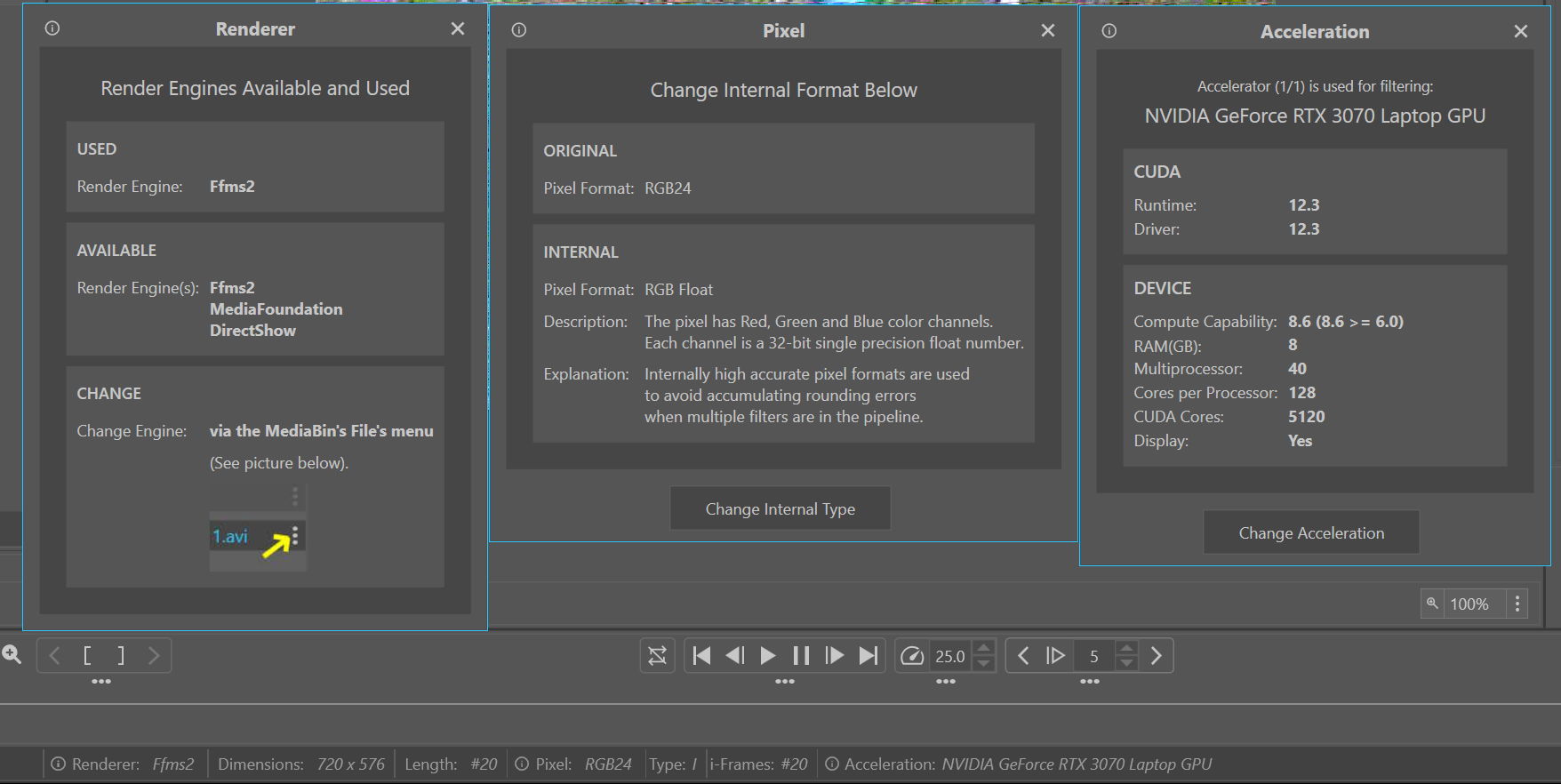Play the video in reverse
Viewport: 1561px width, 784px height.
click(x=735, y=656)
